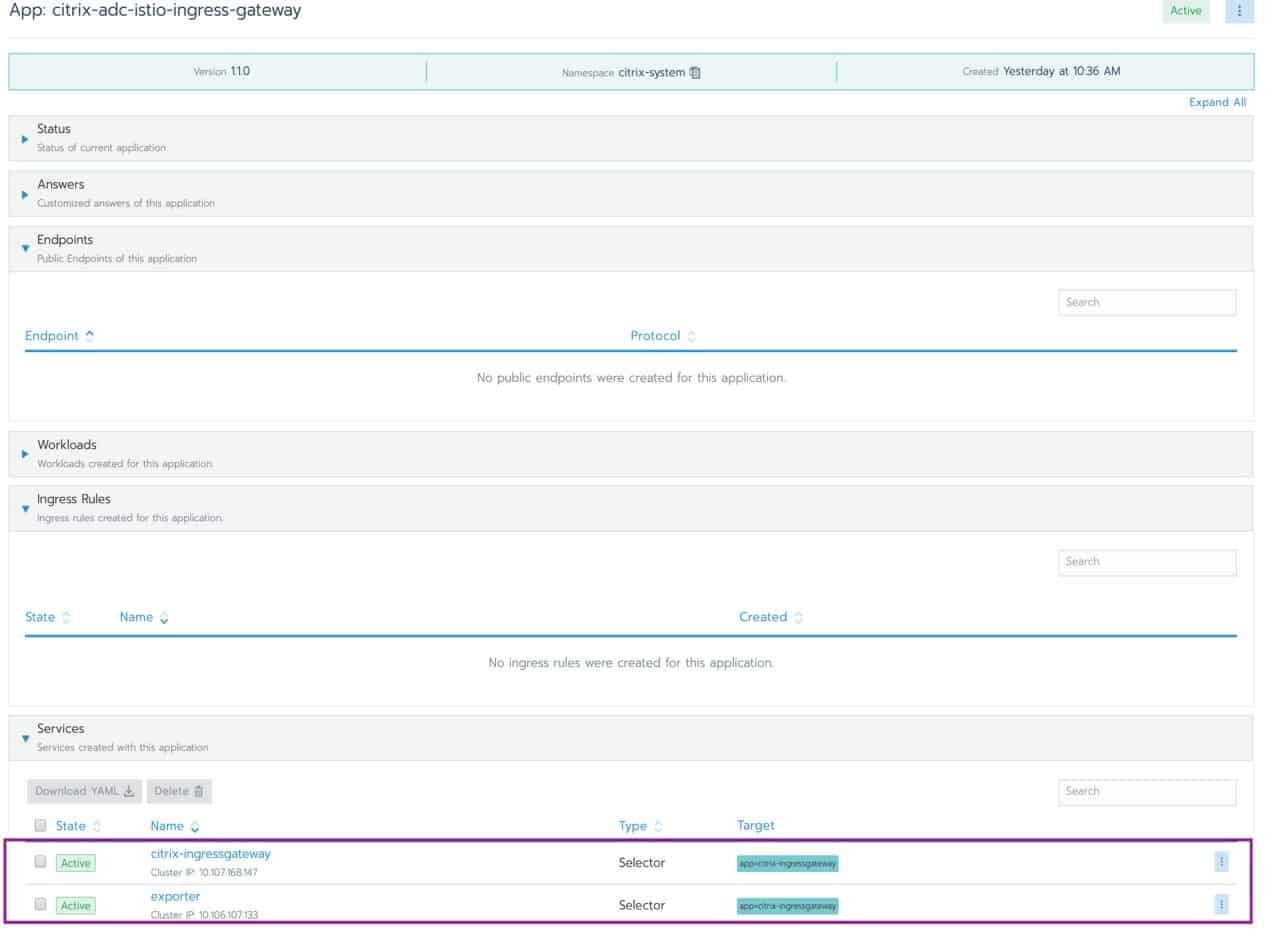The width and height of the screenshot is (1268, 929).
Task: Open the citrix-ingressgateway service options menu
Action: pos(1220,860)
